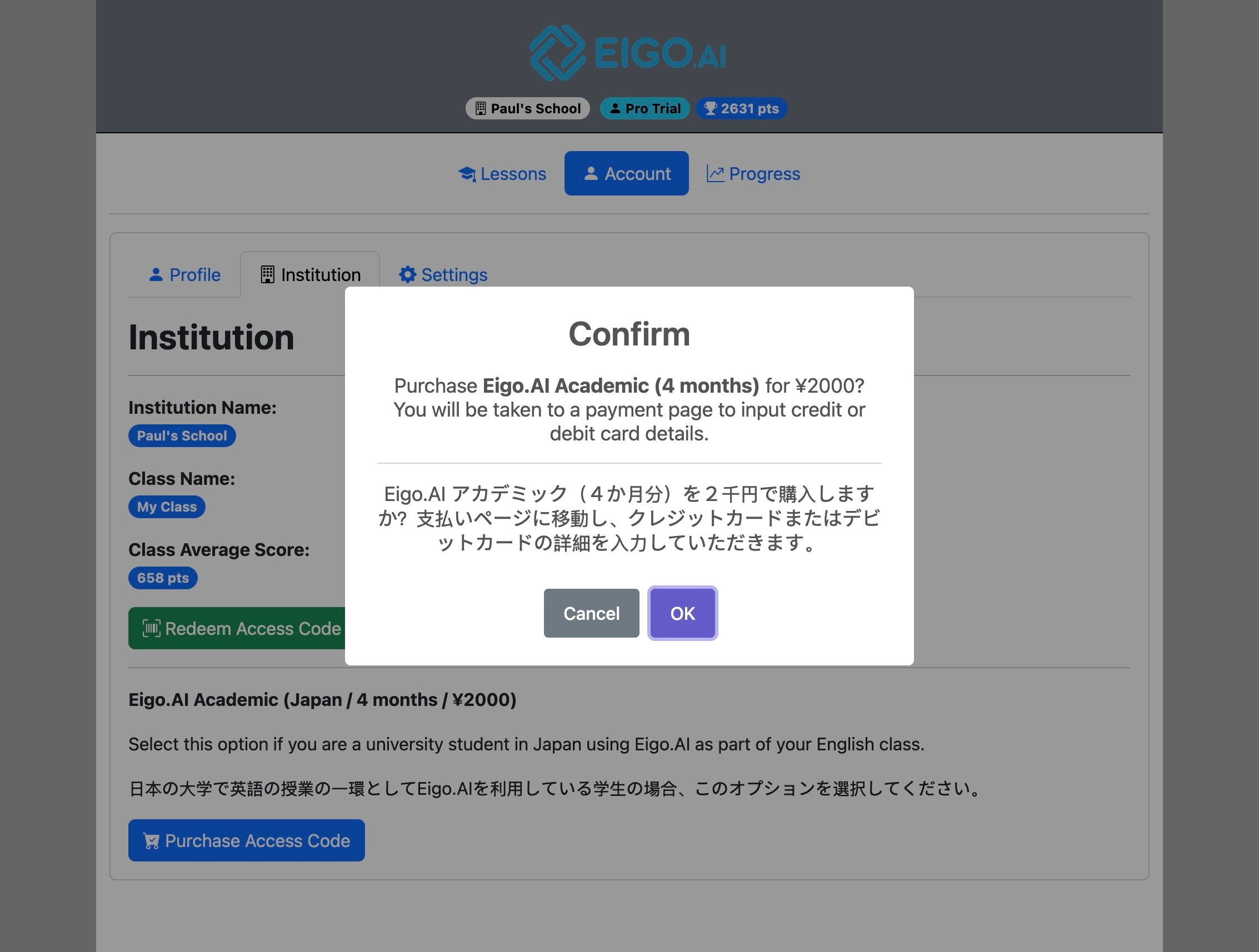This screenshot has width=1259, height=952.
Task: Click the Pro Trial badge
Action: (x=645, y=108)
